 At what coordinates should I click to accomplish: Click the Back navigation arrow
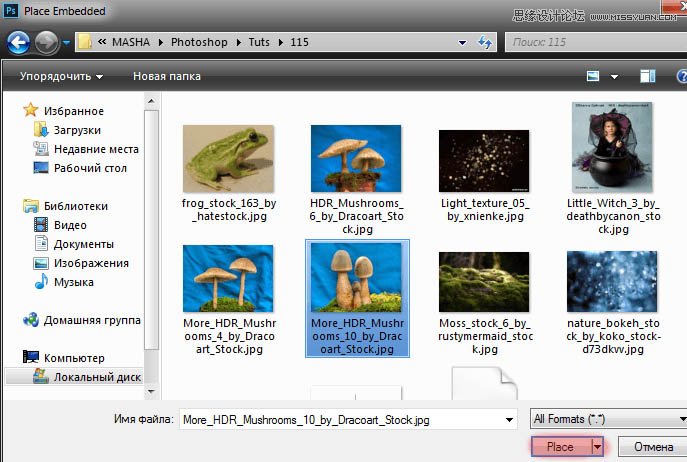(x=18, y=43)
